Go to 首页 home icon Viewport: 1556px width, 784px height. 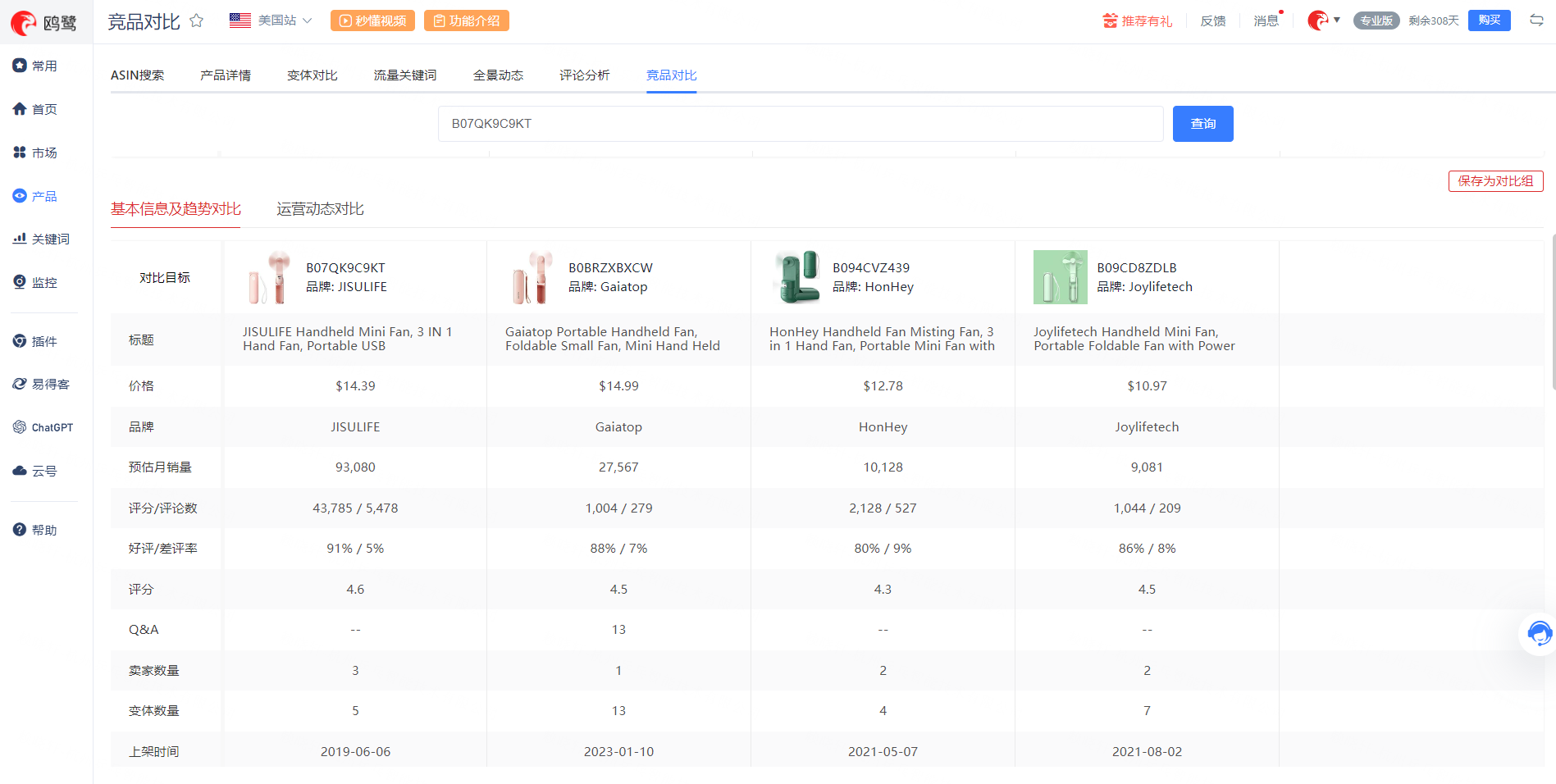(20, 109)
